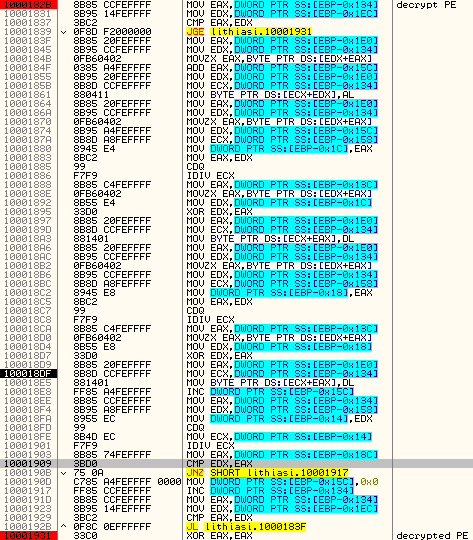The width and height of the screenshot is (473, 540).
Task: Click the down jump arrow at 1000190B
Action: click(64, 473)
